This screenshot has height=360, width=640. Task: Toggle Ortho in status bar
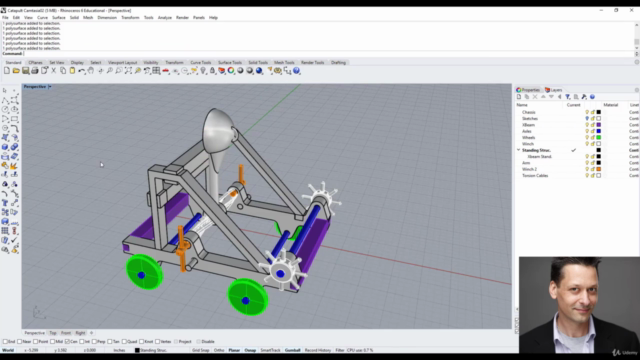[219, 350]
